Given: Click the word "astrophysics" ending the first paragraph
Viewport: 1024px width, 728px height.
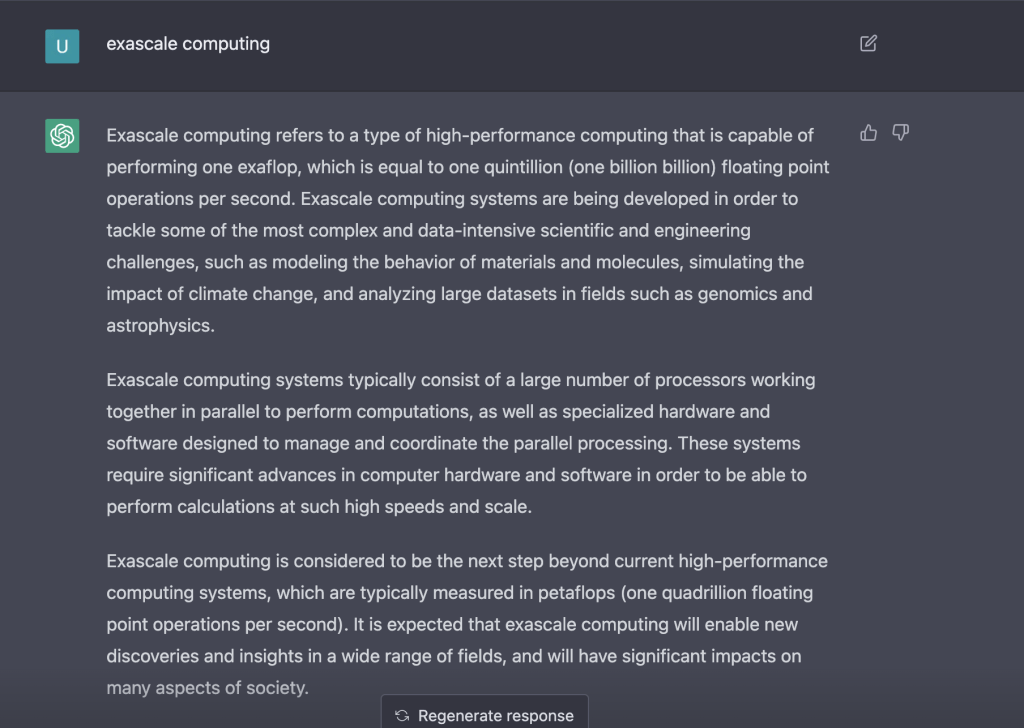Looking at the screenshot, I should 159,326.
